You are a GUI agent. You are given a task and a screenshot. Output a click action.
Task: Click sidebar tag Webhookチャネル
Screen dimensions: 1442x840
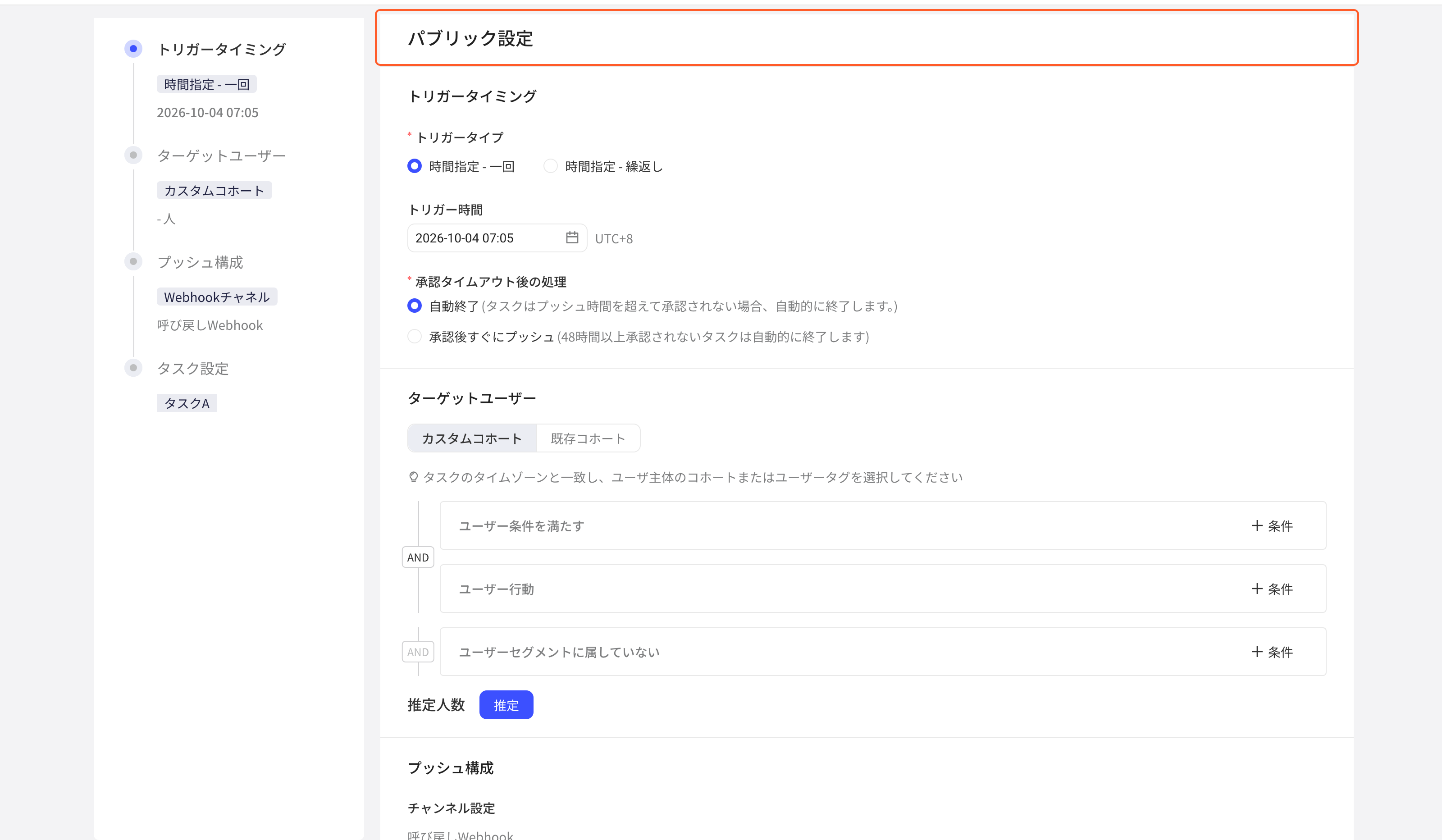pyautogui.click(x=217, y=297)
